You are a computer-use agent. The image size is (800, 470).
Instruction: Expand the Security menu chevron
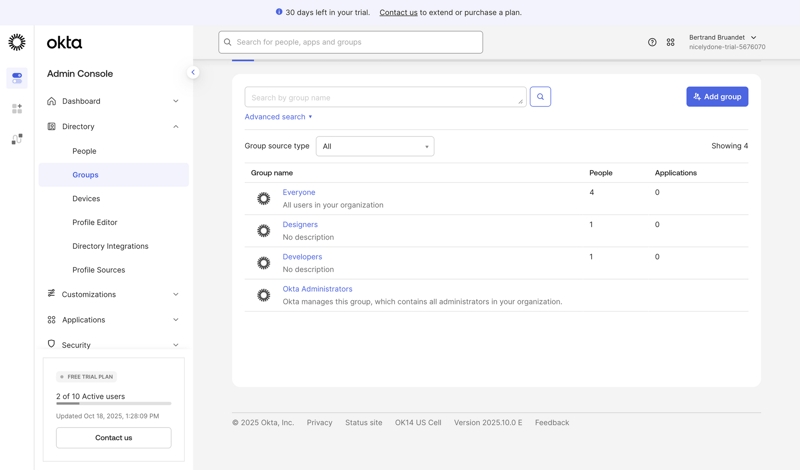pyautogui.click(x=176, y=345)
